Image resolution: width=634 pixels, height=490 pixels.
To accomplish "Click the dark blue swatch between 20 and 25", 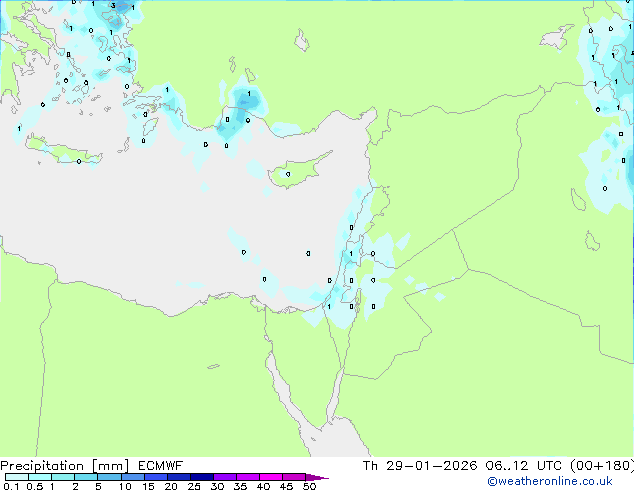I will 179,477.
